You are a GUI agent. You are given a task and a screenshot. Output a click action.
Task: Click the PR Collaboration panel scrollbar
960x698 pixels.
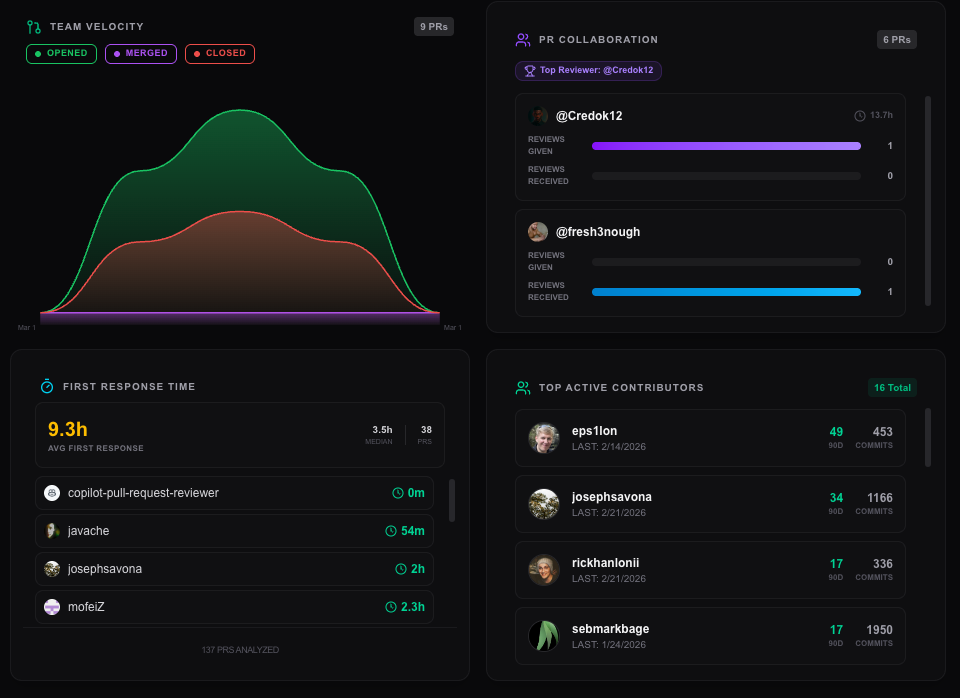tap(928, 201)
